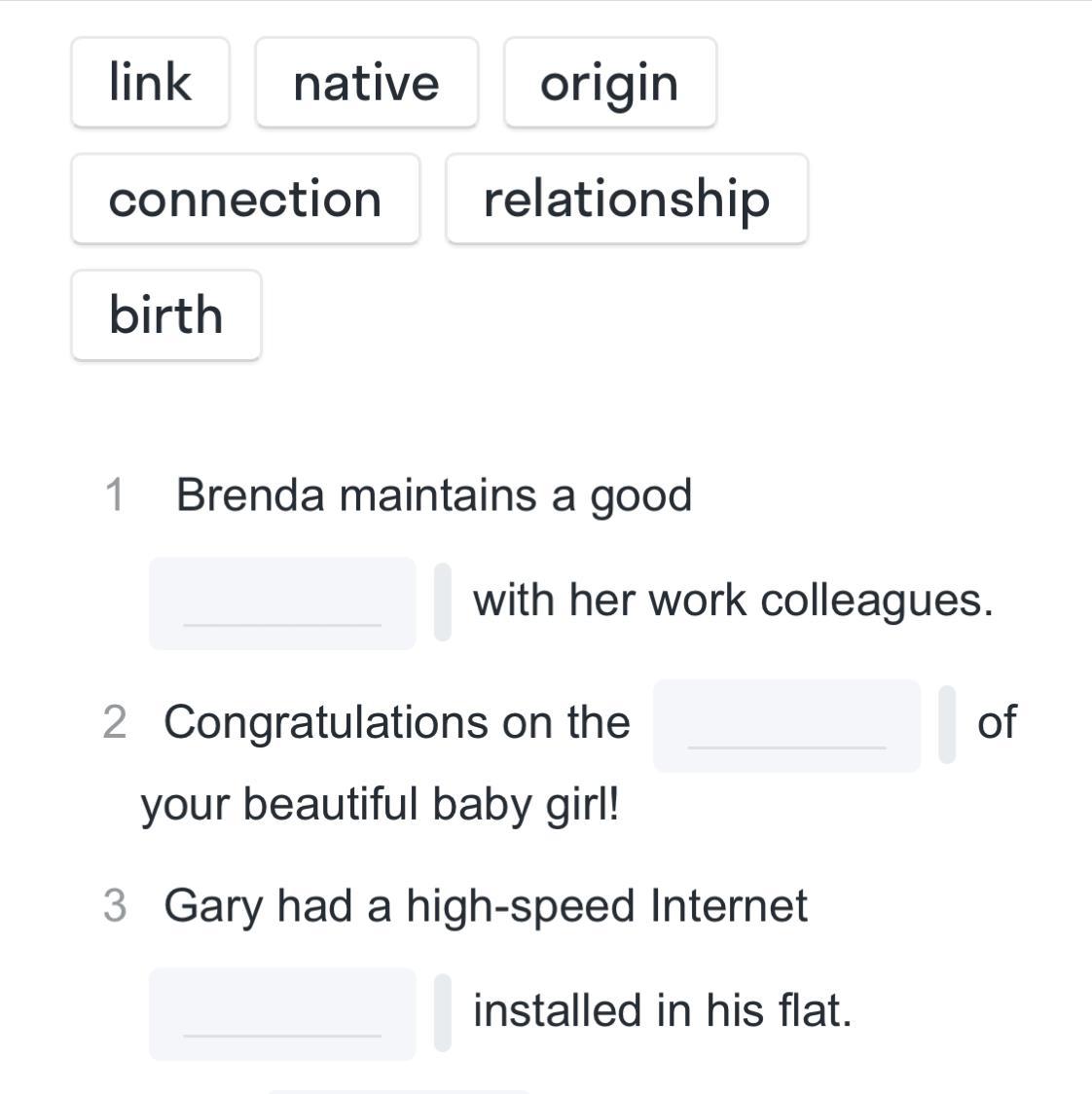Screen dimensions: 1092x1094
Task: Click the text 'with her work colleagues.'
Action: point(733,600)
